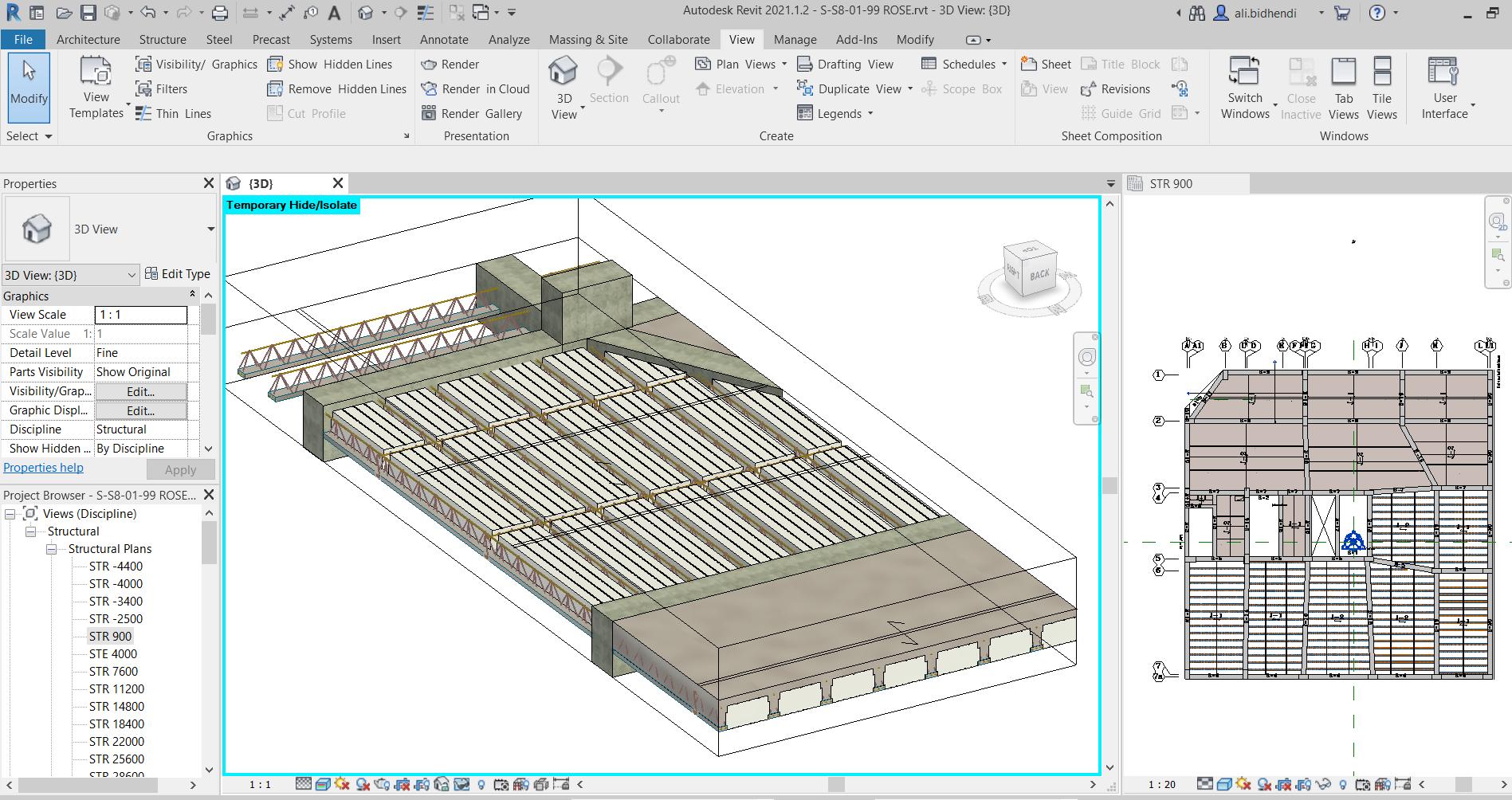Click the Render teapot icon
Image resolution: width=1512 pixels, height=800 pixels.
(x=429, y=65)
